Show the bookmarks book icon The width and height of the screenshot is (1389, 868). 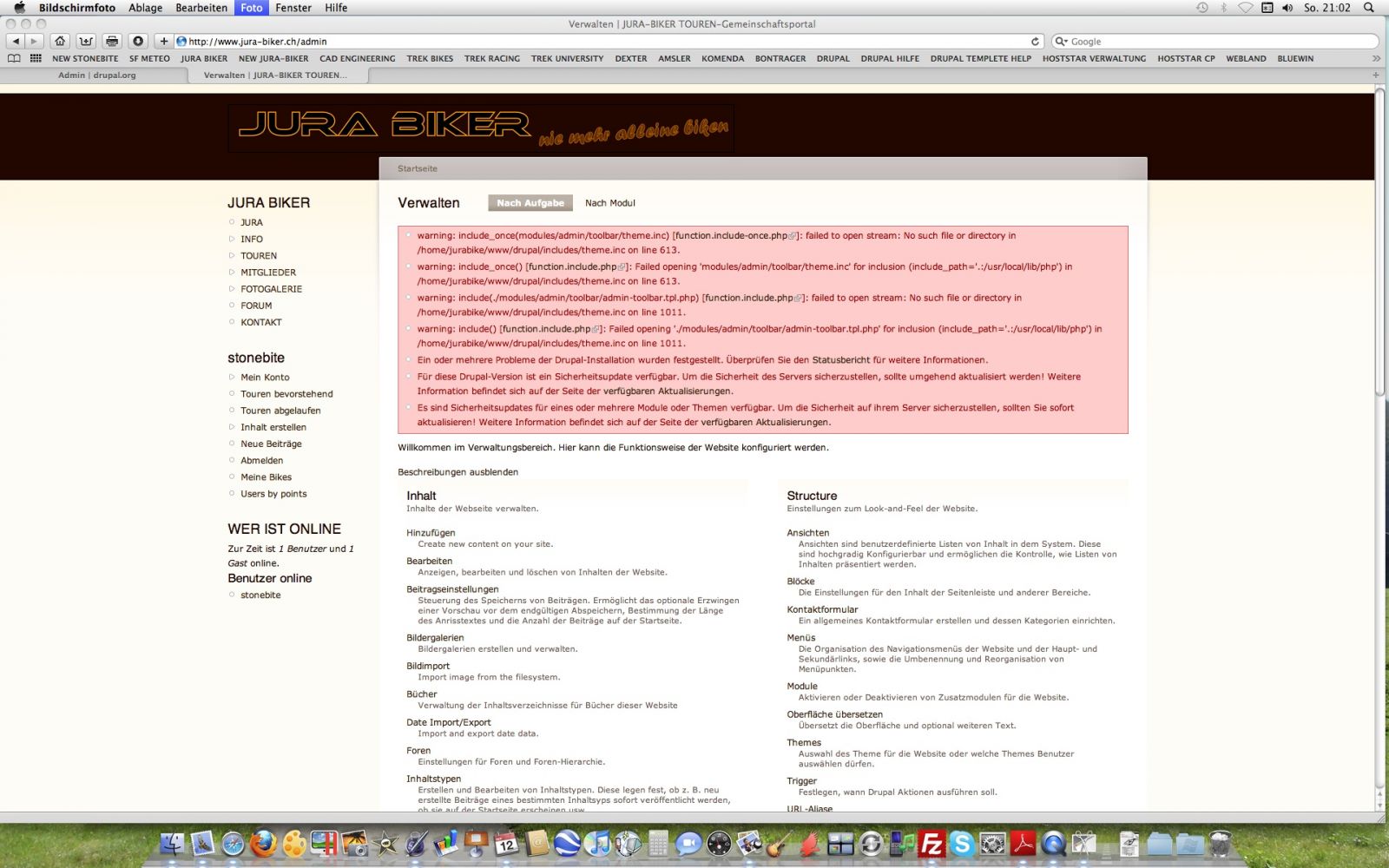point(14,58)
